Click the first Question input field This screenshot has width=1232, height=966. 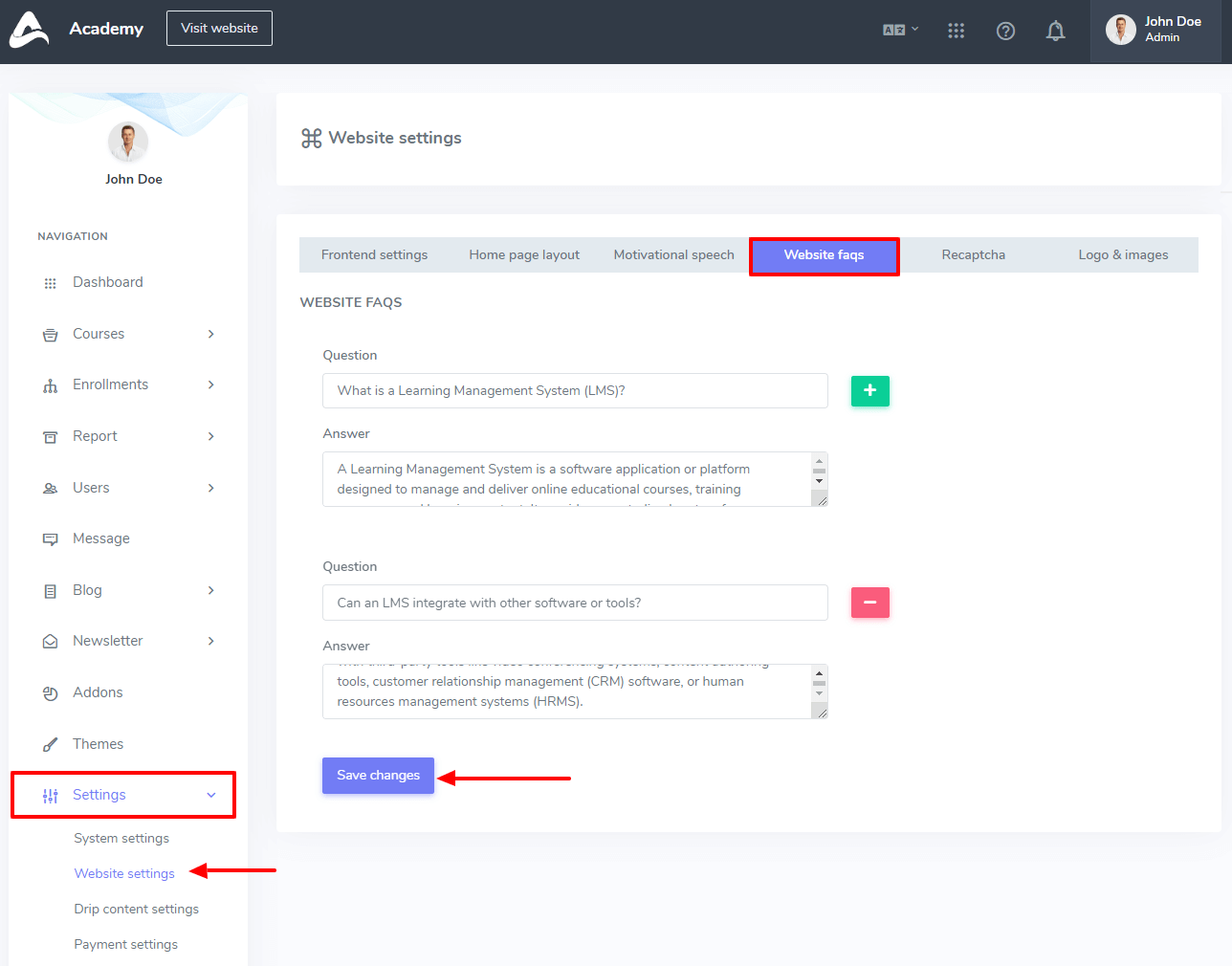point(575,391)
